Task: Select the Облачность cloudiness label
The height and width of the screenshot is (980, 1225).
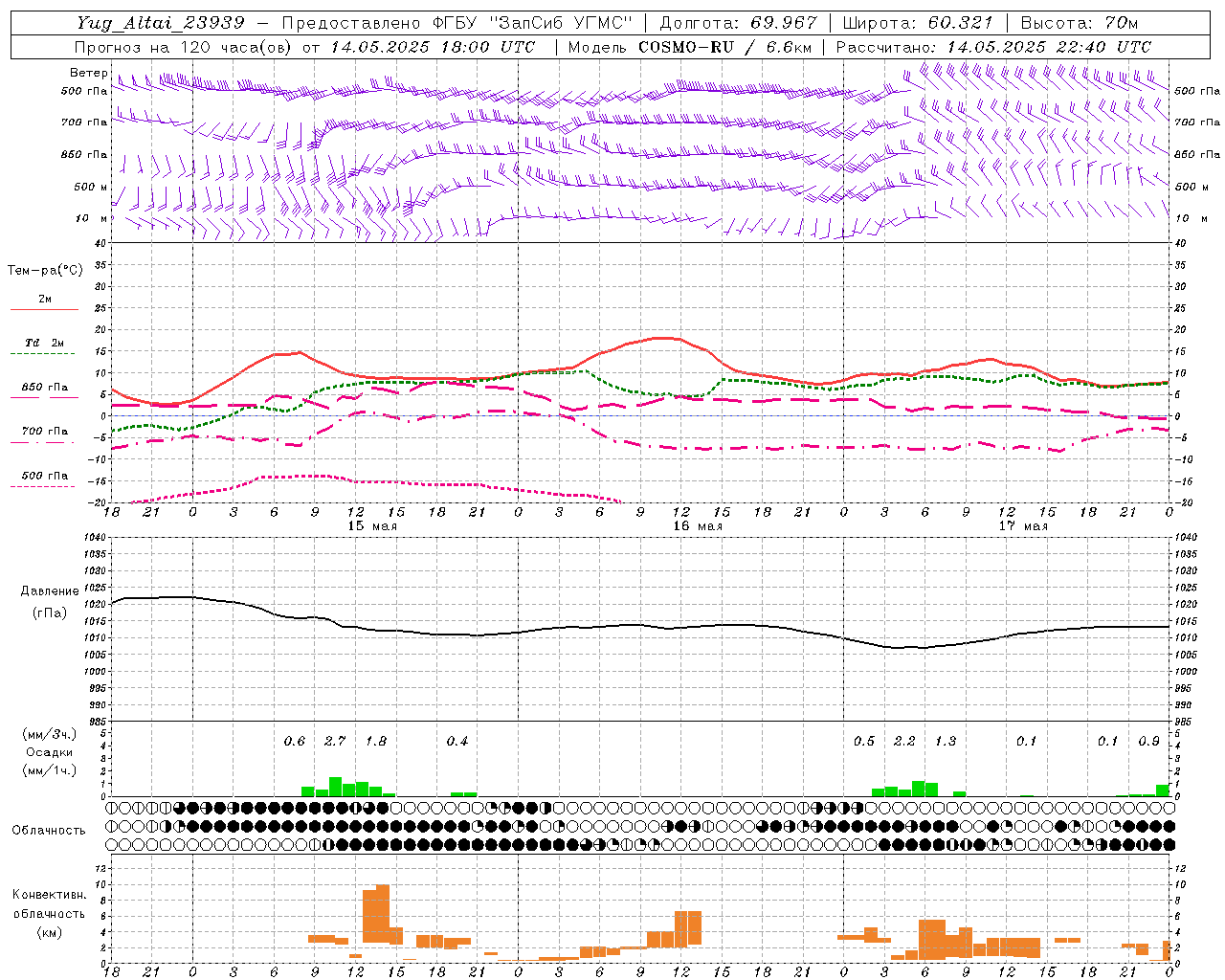Action: pyautogui.click(x=49, y=831)
